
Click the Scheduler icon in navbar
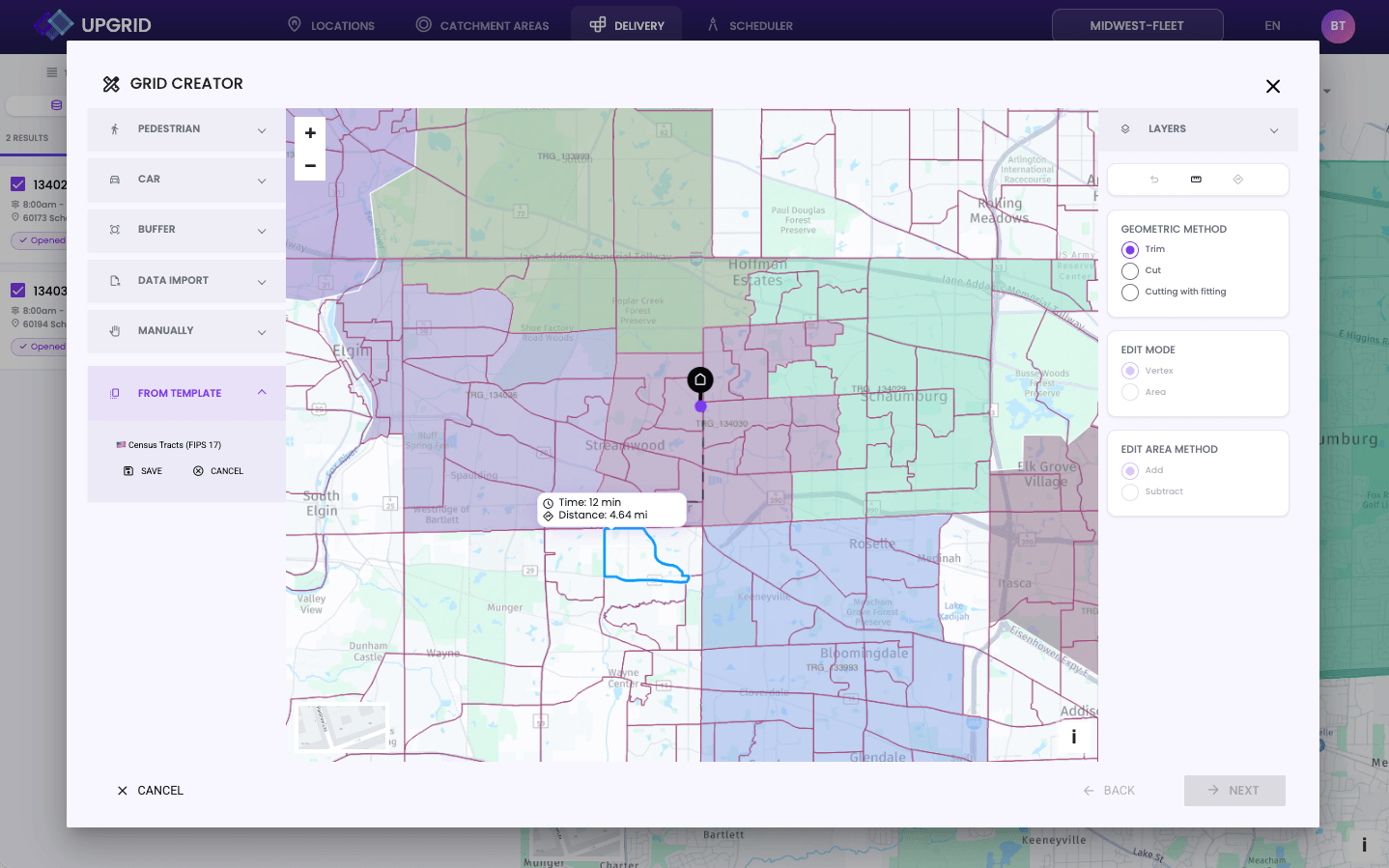713,24
